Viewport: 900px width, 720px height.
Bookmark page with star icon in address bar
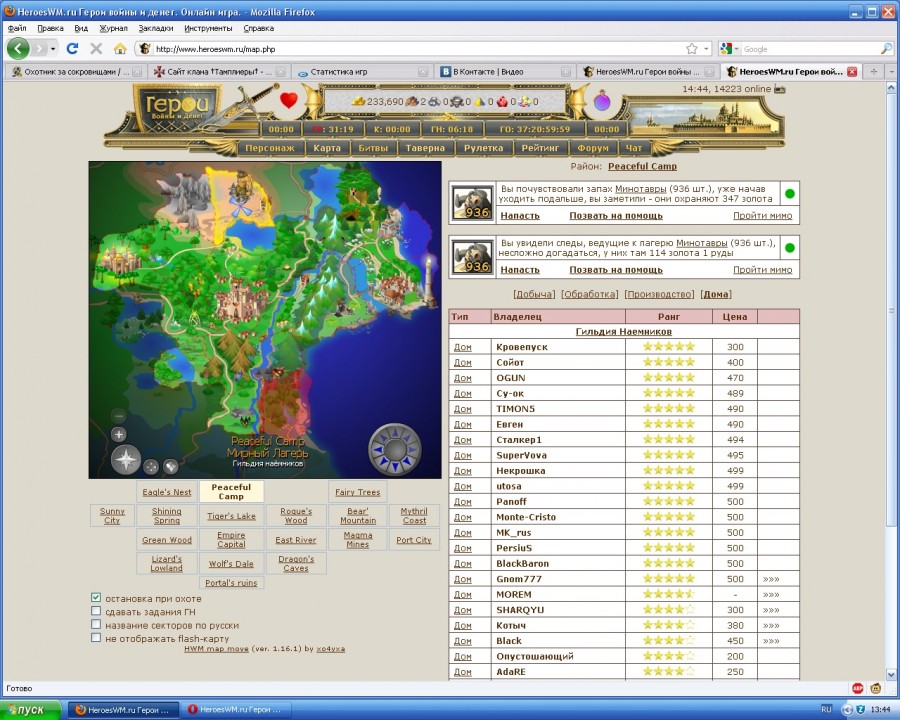click(691, 48)
